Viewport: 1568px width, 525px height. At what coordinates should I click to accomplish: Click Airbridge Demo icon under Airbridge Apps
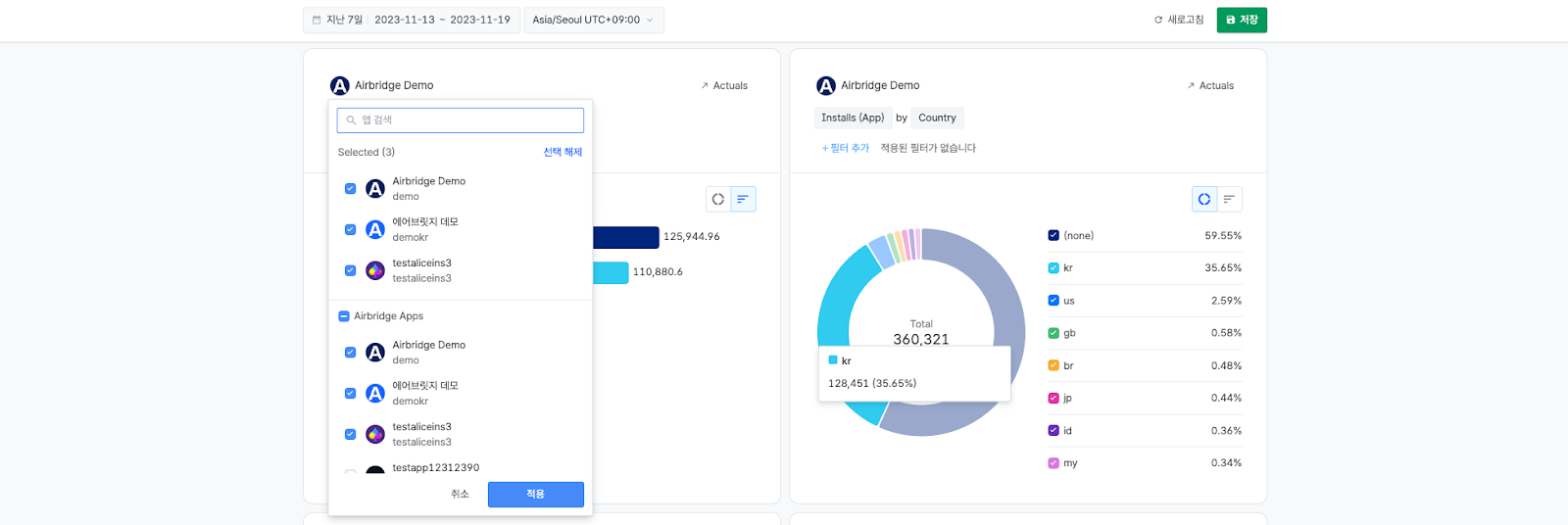[x=375, y=353]
